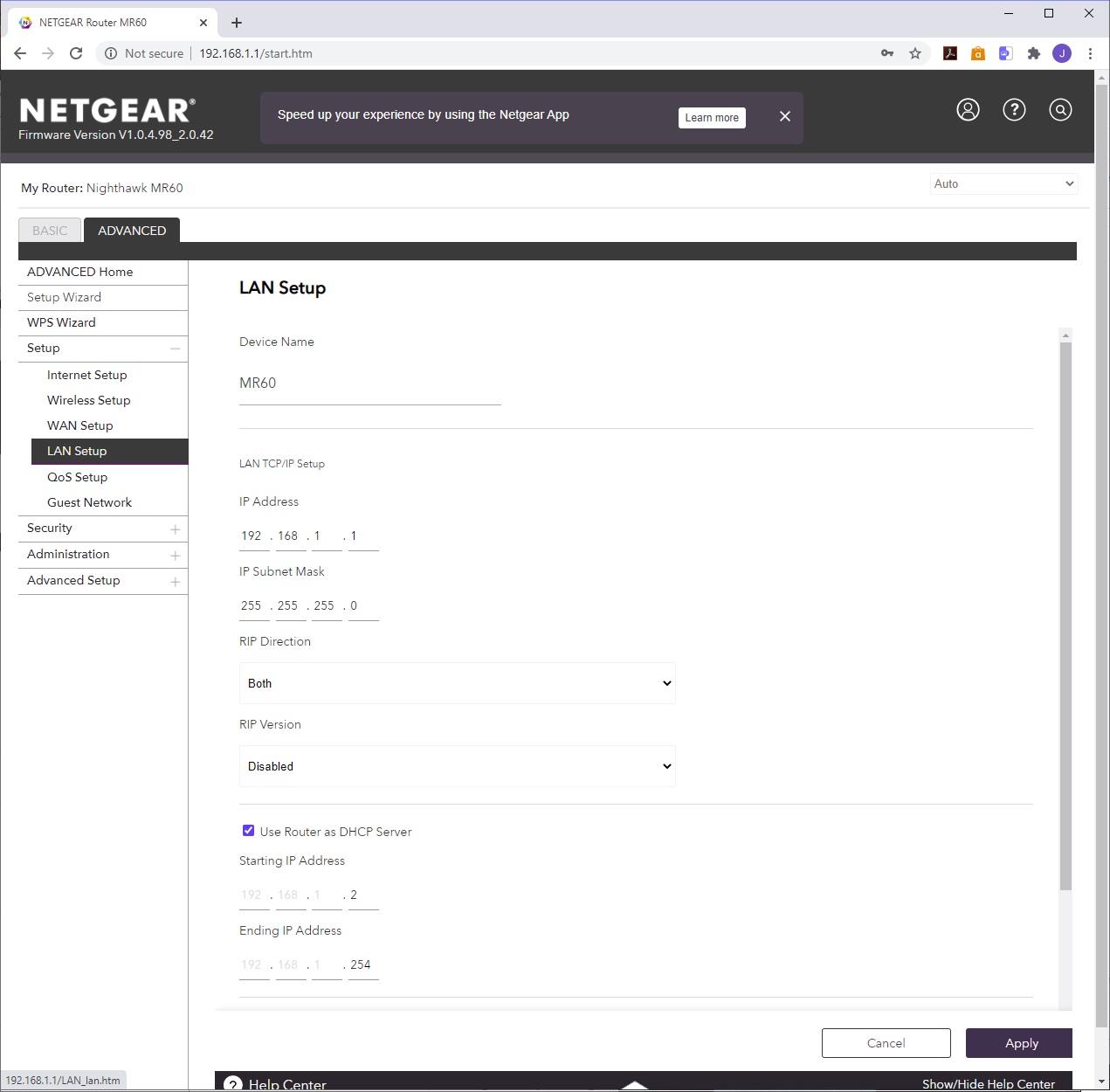Click the LAN Setup panel scrollbar
Image resolution: width=1110 pixels, height=1092 pixels.
coord(1065,612)
